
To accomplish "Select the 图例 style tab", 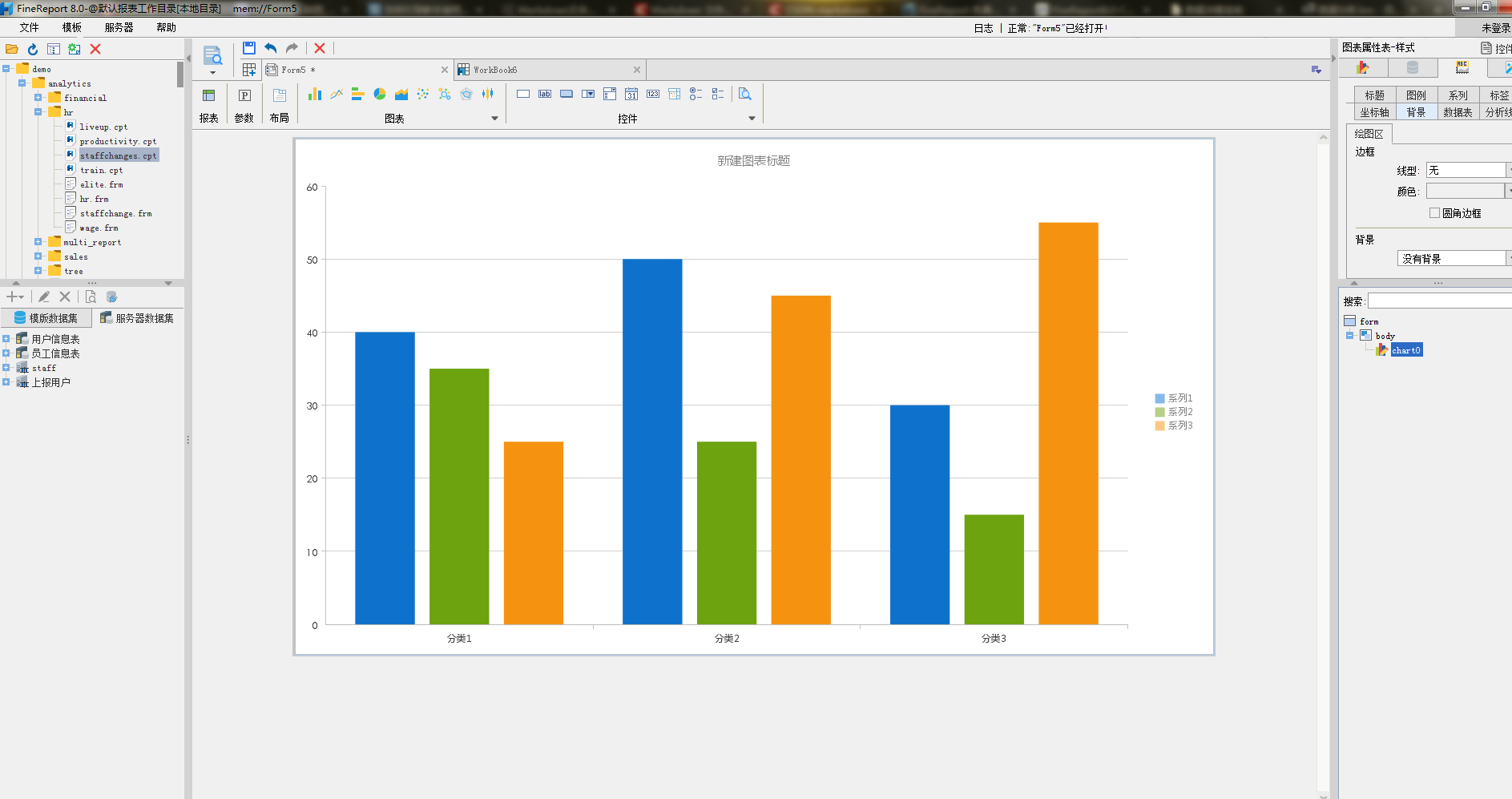I will click(x=1416, y=95).
